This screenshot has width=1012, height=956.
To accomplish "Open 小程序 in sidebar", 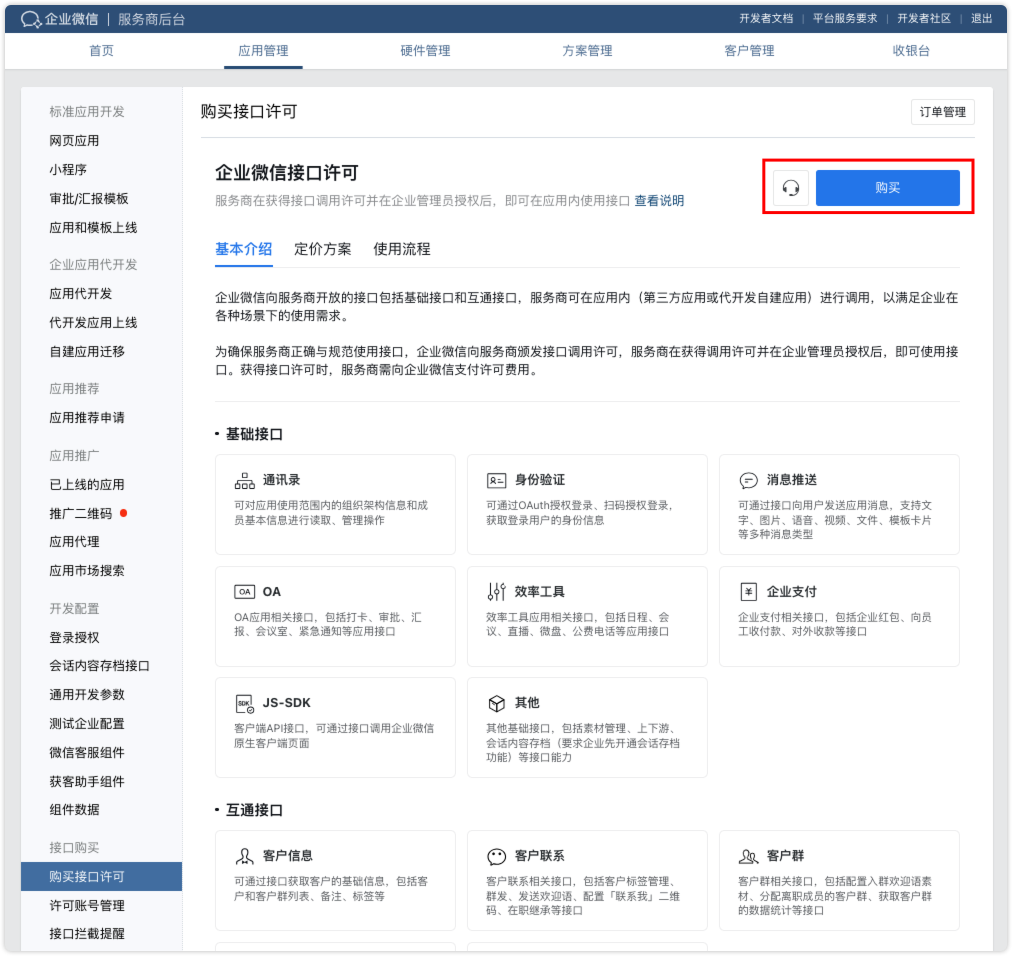I will 68,170.
